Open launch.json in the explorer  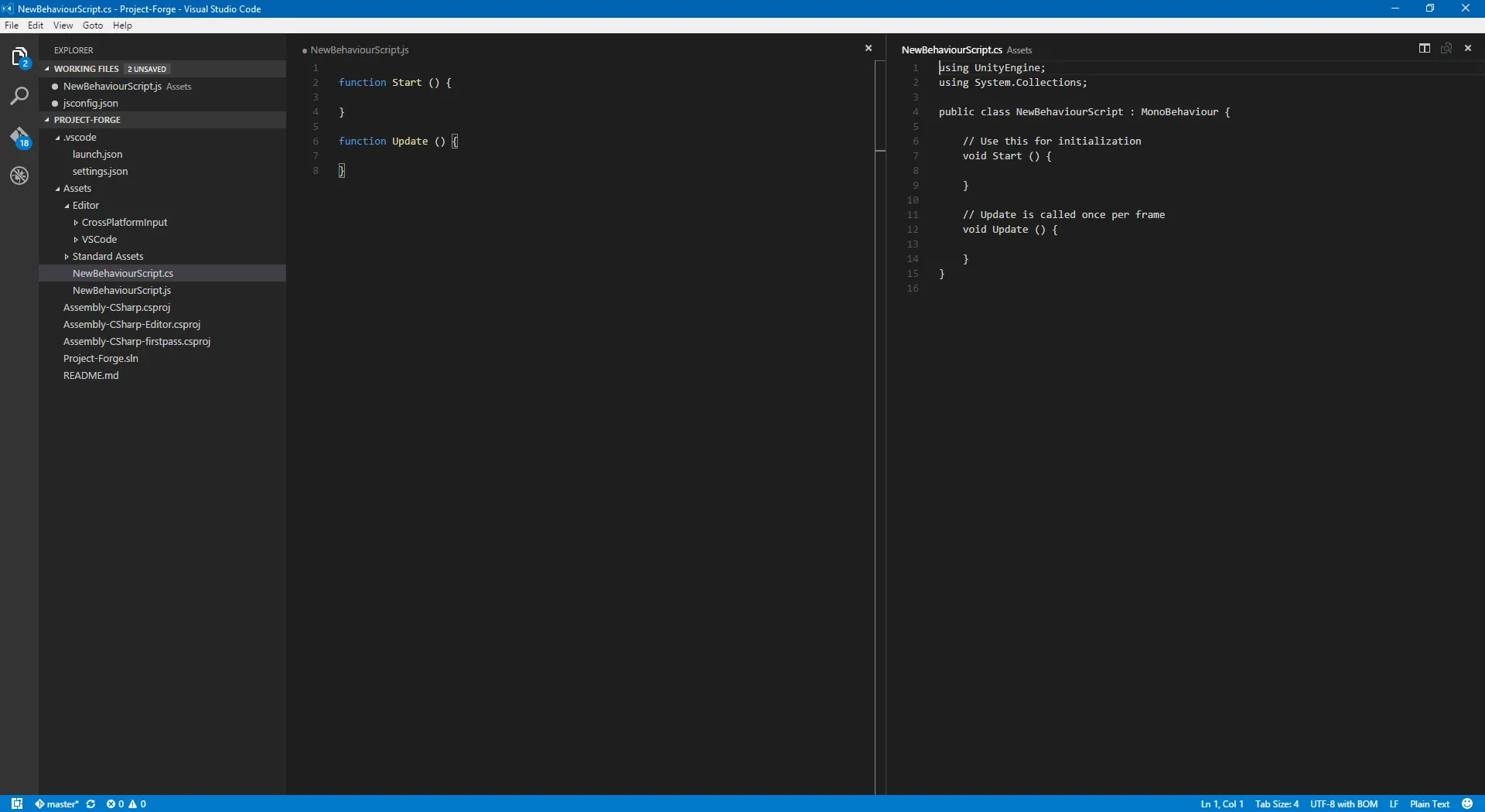[162, 154]
